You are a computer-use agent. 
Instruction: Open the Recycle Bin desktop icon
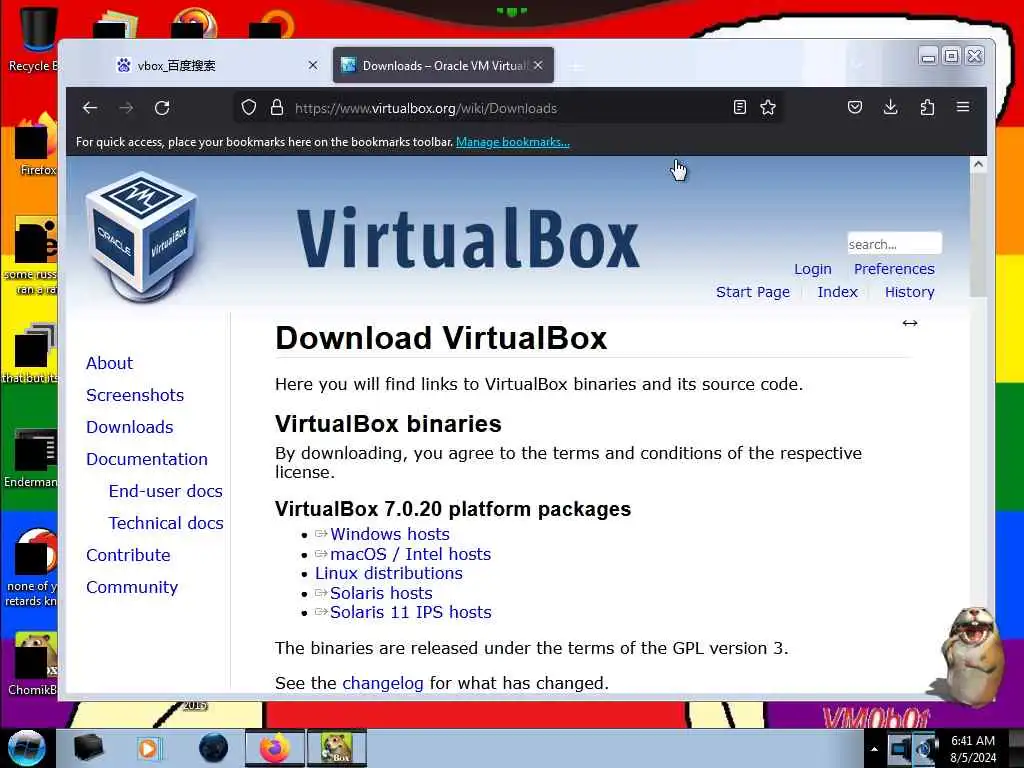click(33, 38)
